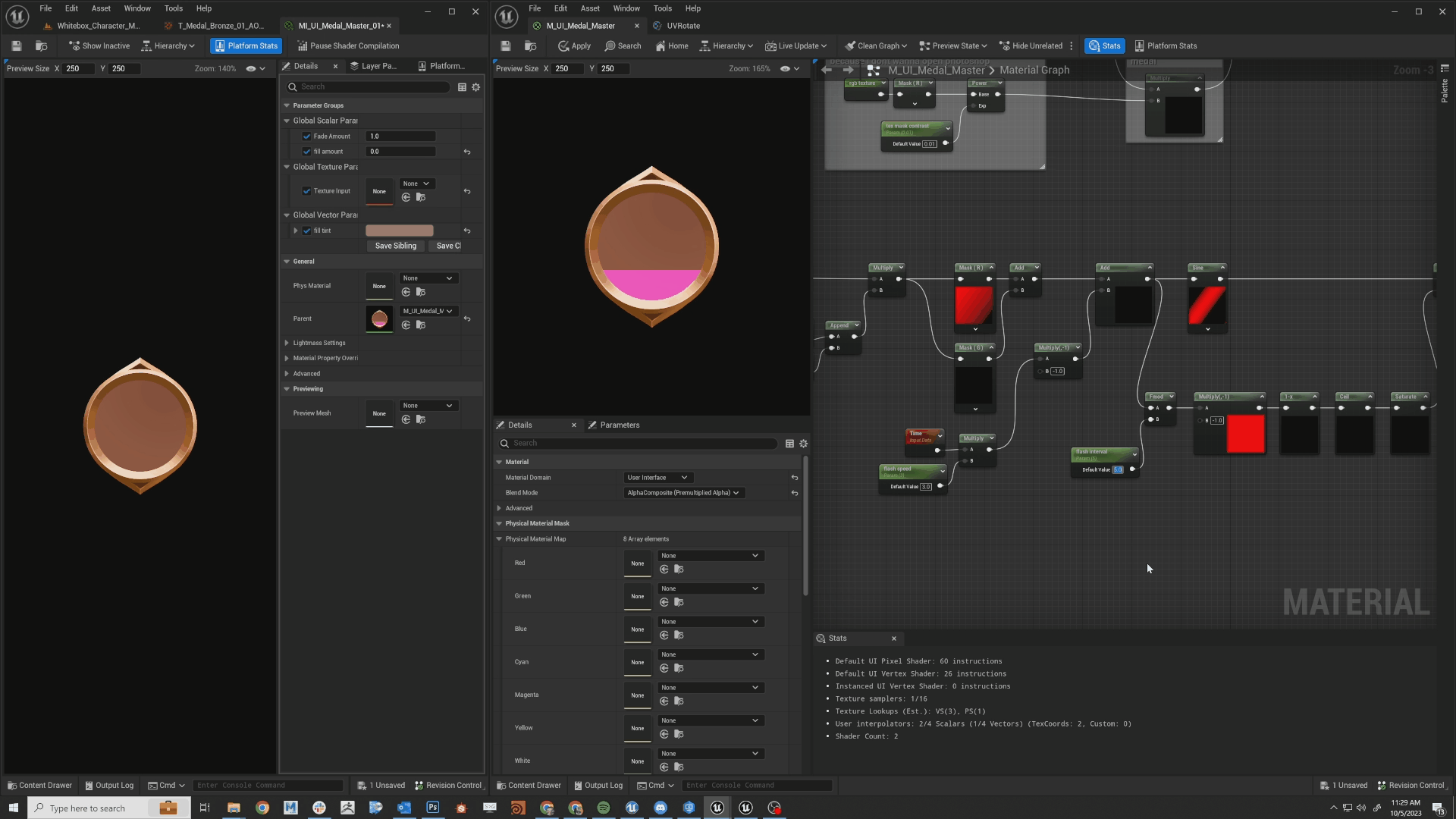The width and height of the screenshot is (1456, 819).
Task: Open Preview State dropdown
Action: [953, 46]
